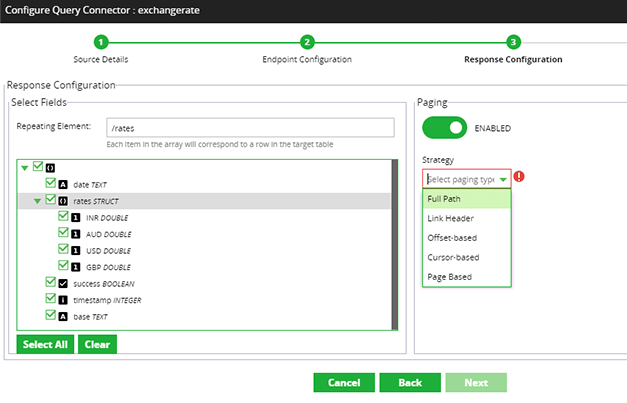This screenshot has width=627, height=403.
Task: Uncheck the AUD DOUBLE checkbox
Action: (x=63, y=232)
